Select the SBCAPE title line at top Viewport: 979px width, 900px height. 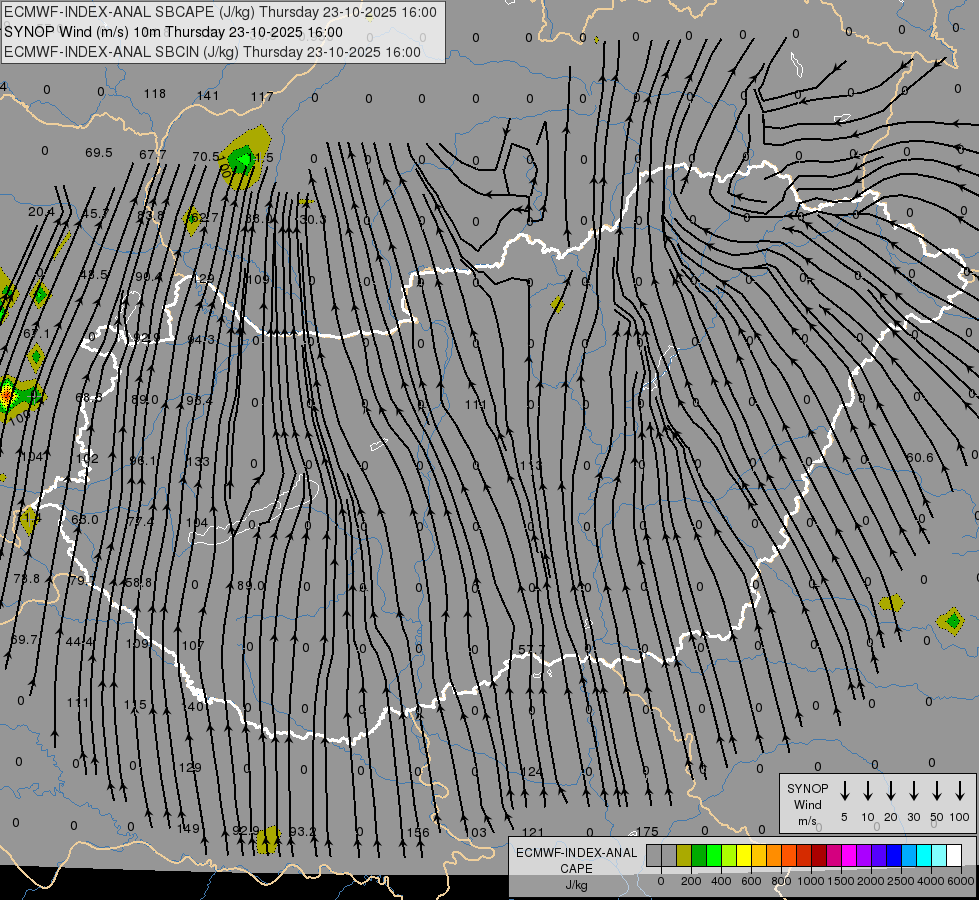220,12
